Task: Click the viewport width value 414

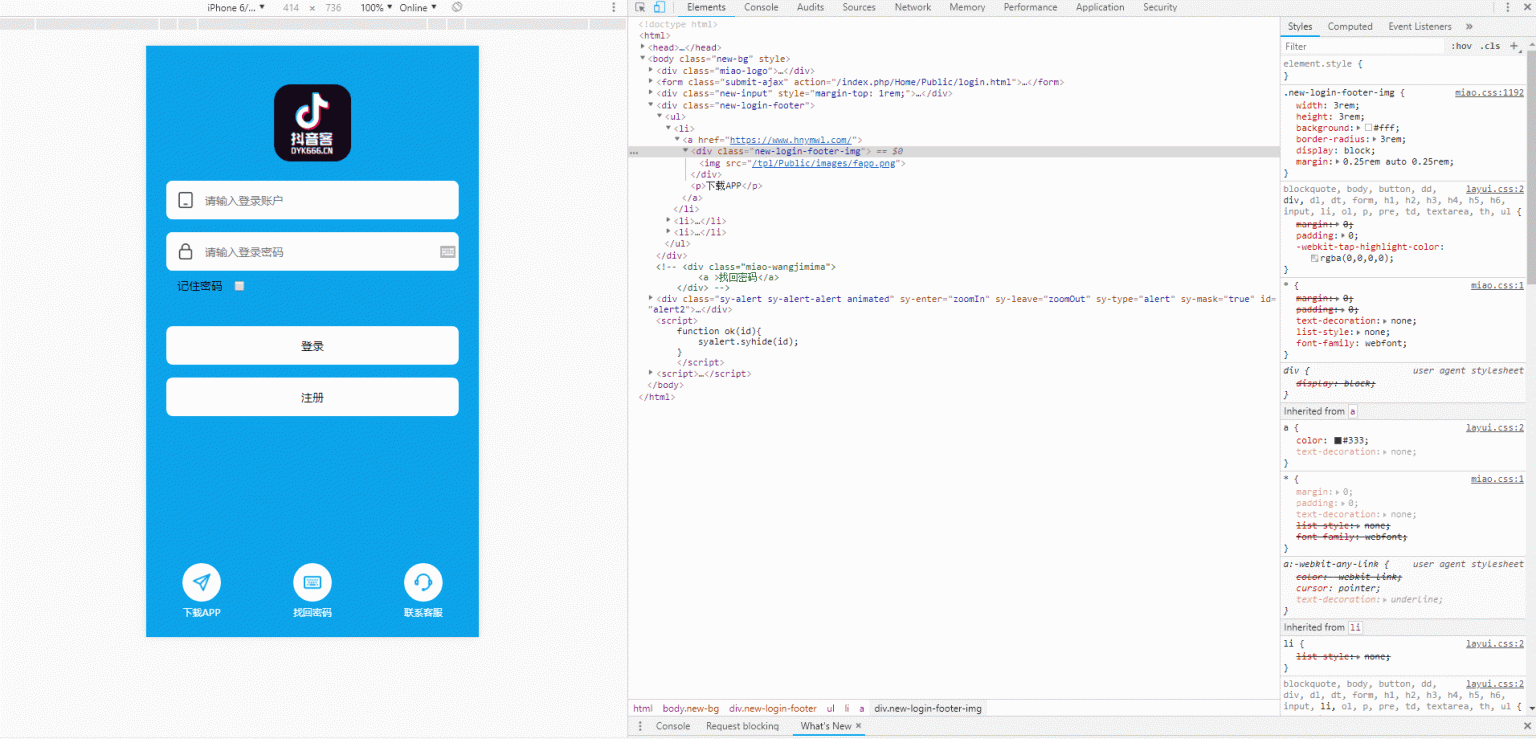Action: pos(291,7)
